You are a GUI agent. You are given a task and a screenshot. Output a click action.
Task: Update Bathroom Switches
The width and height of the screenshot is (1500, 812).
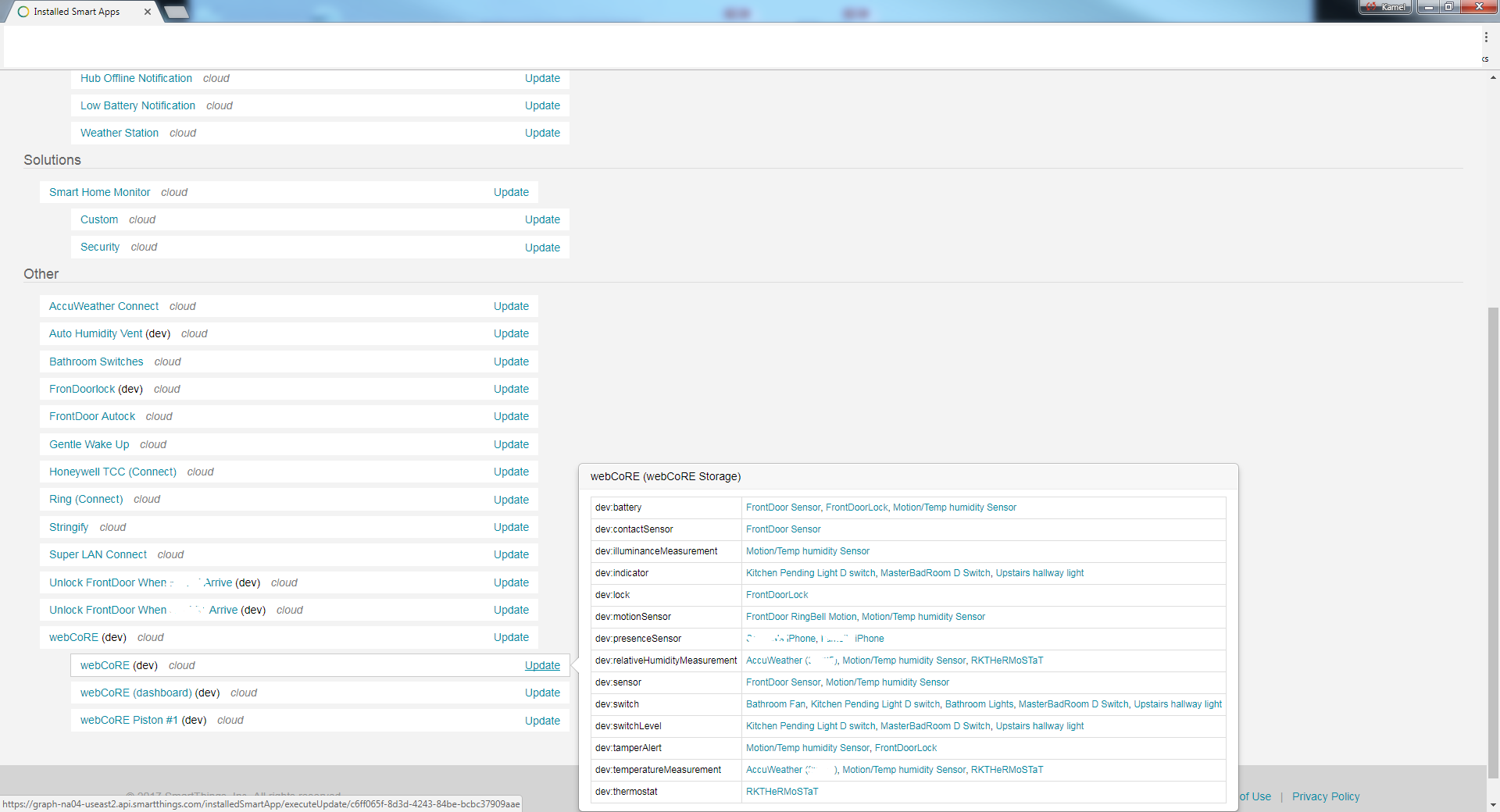511,361
